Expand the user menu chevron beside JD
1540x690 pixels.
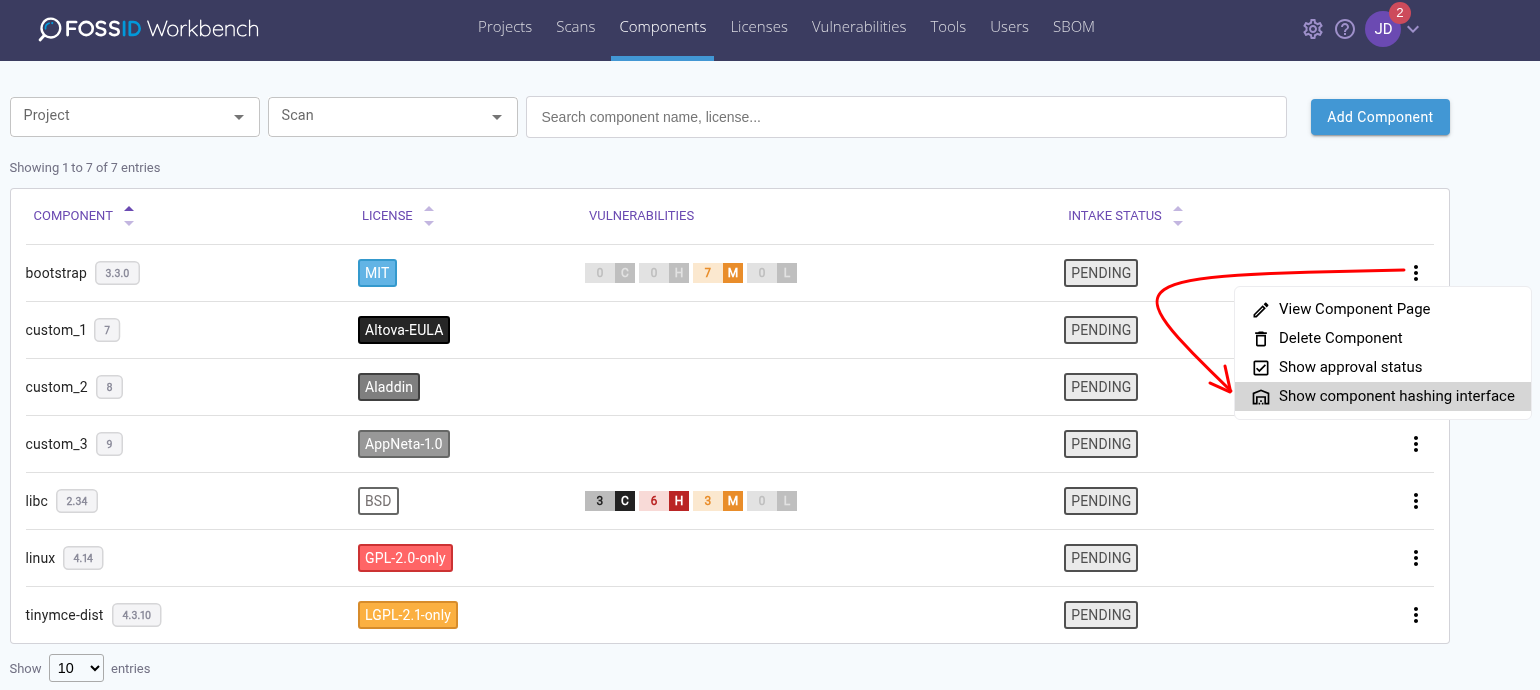pyautogui.click(x=1413, y=29)
